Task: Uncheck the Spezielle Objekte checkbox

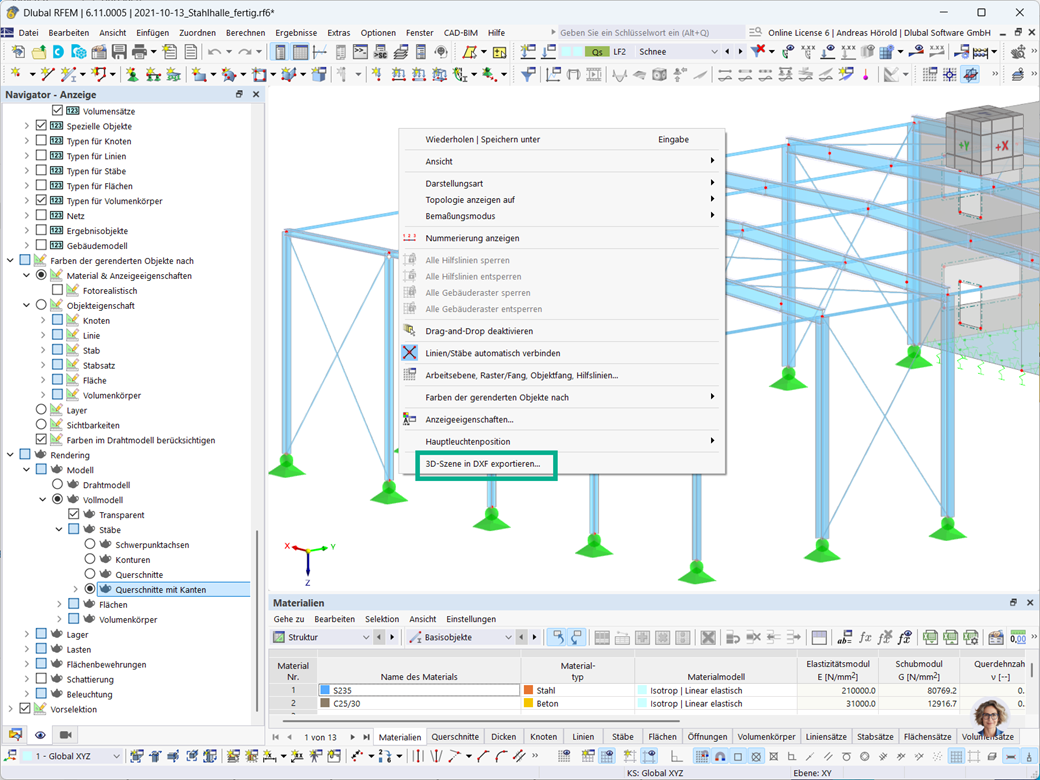Action: (41, 125)
